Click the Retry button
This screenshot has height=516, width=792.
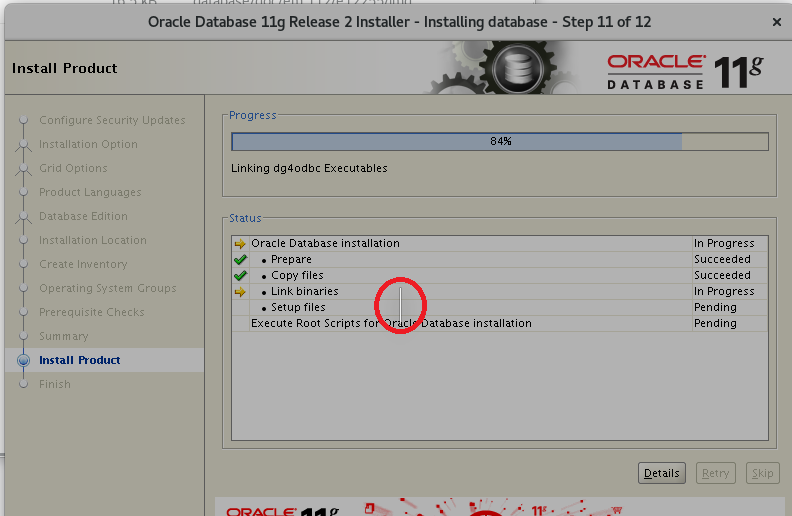715,473
